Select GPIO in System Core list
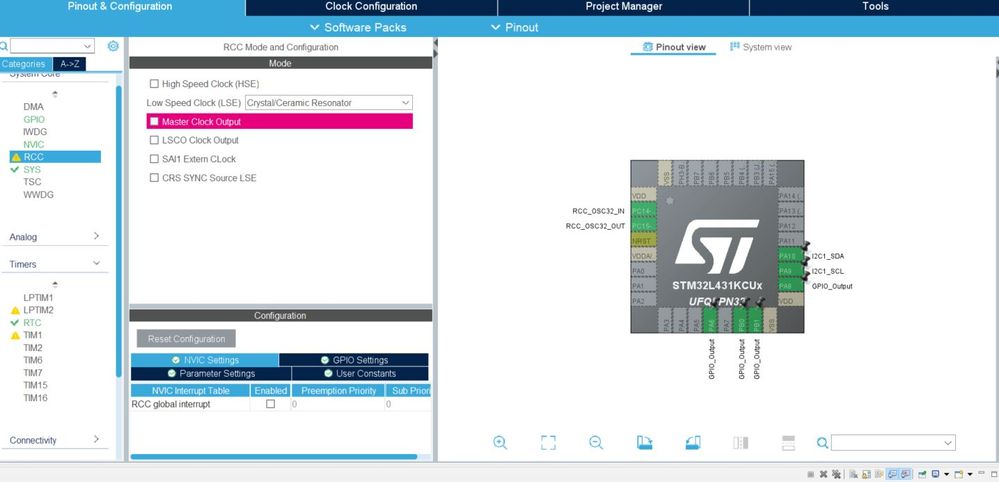999x482 pixels. point(34,120)
